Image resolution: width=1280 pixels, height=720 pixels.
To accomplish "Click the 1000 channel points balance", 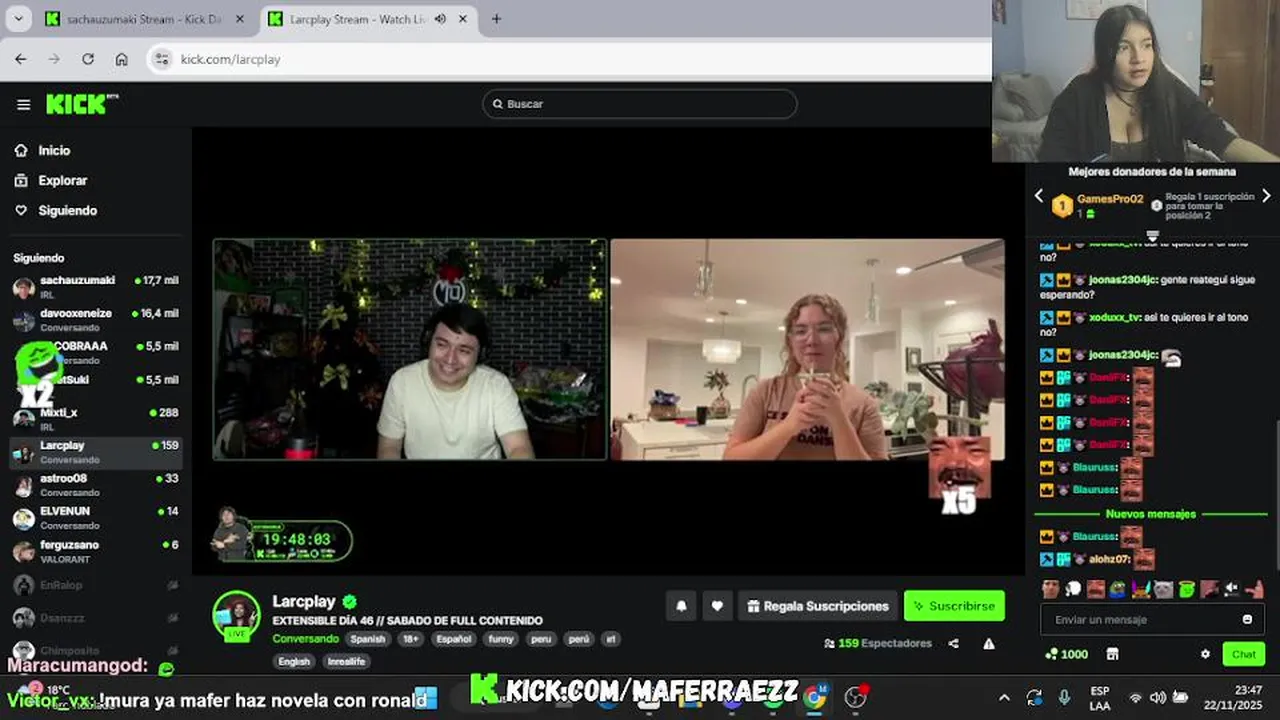I will pos(1066,654).
